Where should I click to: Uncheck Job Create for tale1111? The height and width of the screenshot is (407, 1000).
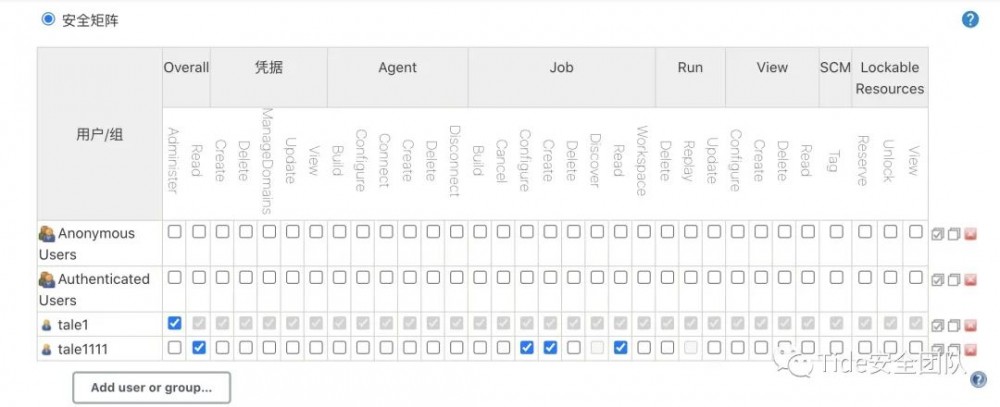(x=551, y=347)
